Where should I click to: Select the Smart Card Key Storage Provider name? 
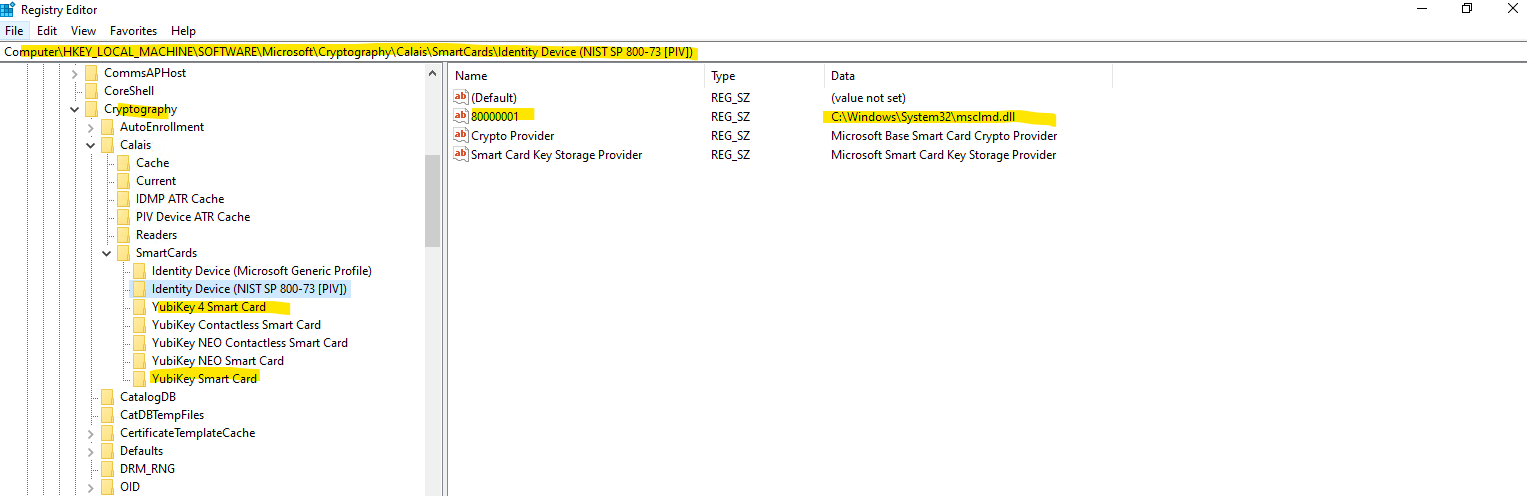coord(556,155)
